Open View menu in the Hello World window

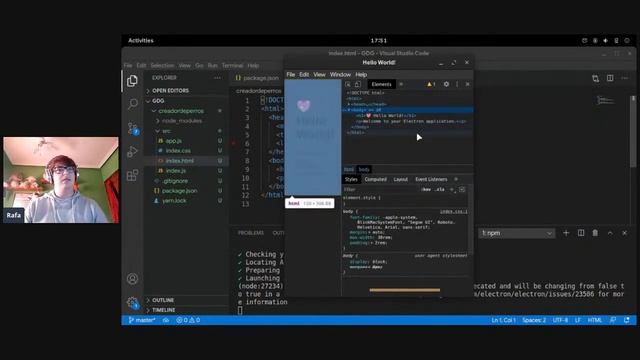pos(319,74)
